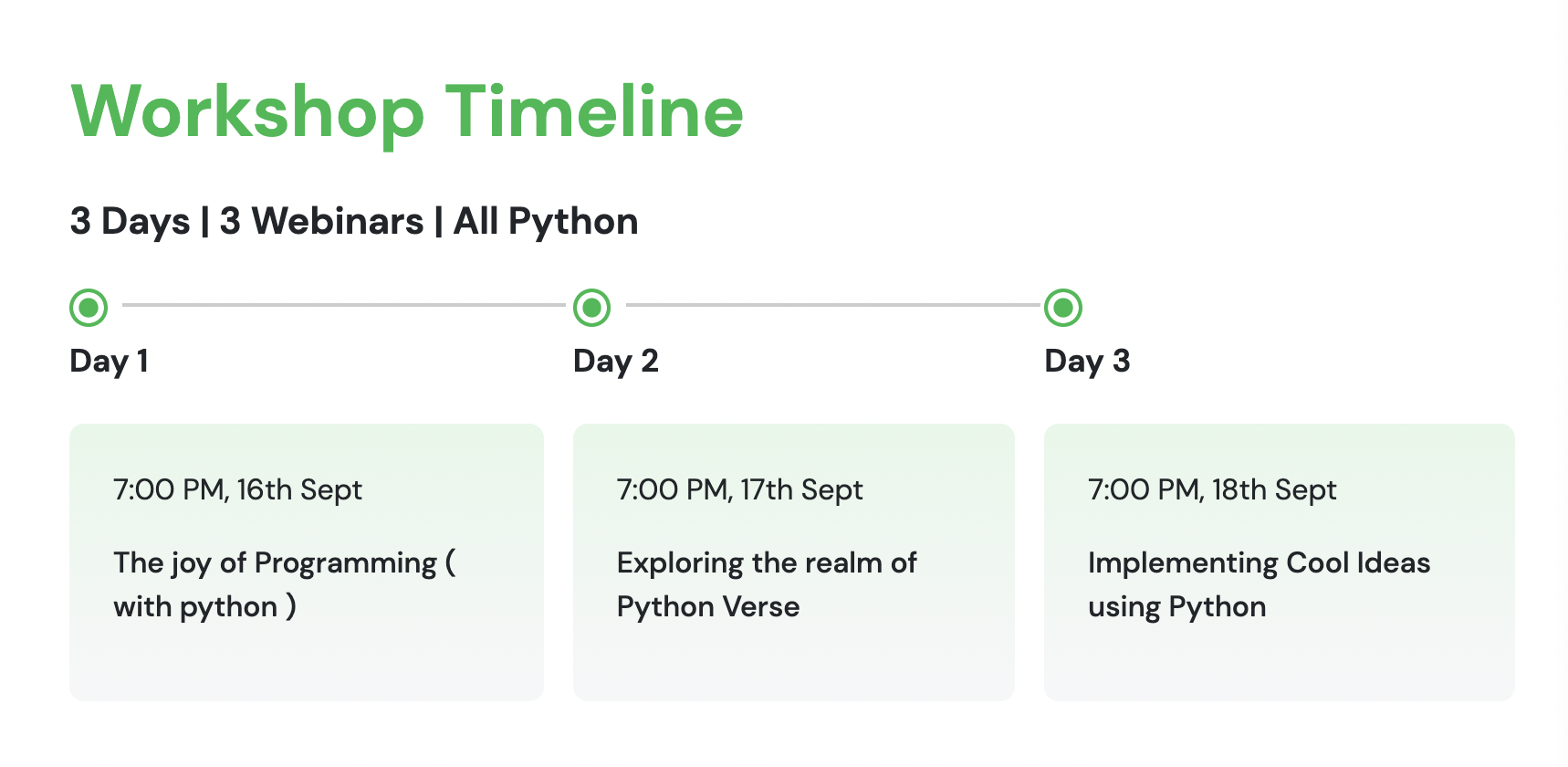Image resolution: width=1568 pixels, height=767 pixels.
Task: Open the 17th Sept workshop card
Action: coord(794,562)
